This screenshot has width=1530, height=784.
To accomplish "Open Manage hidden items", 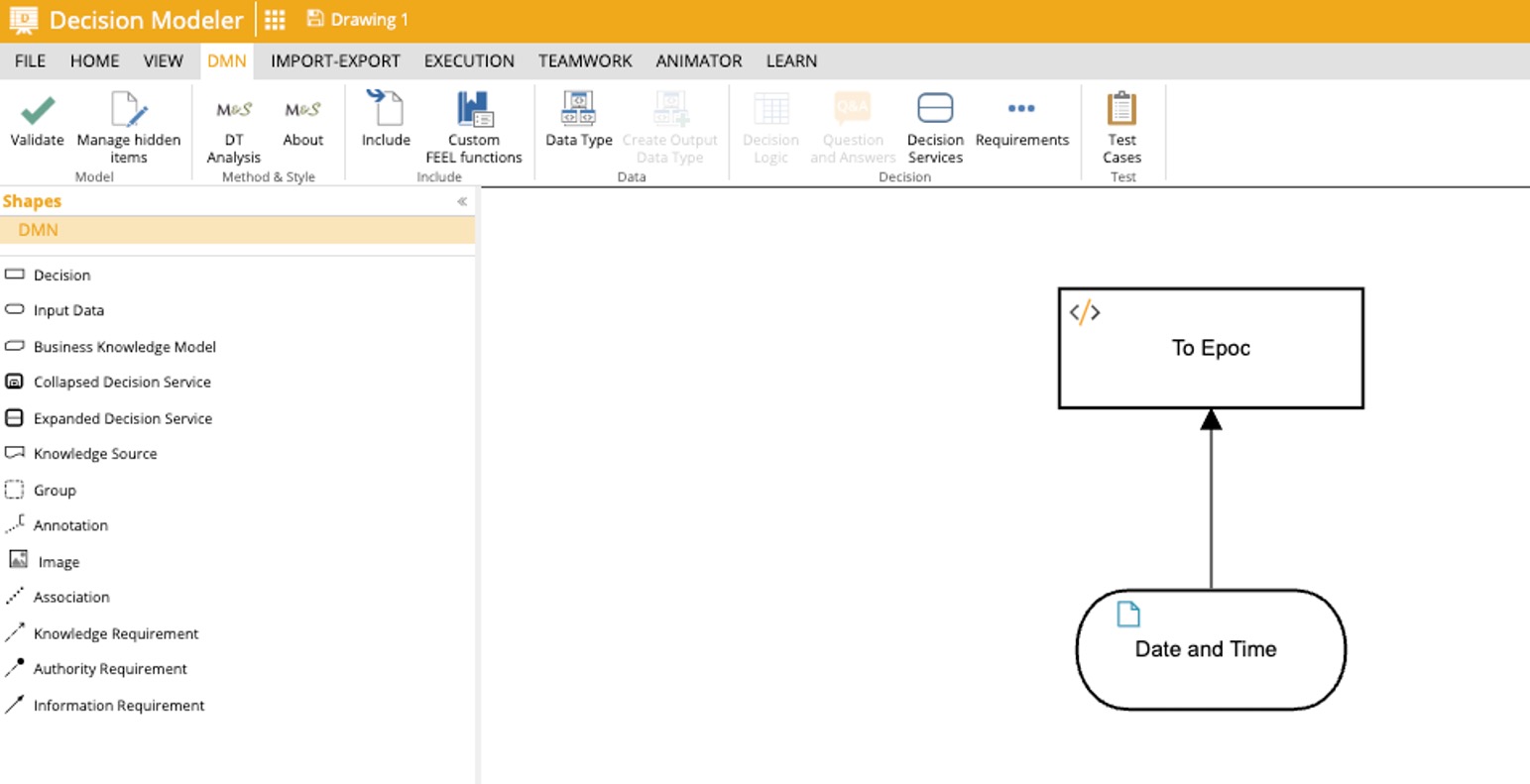I will pyautogui.click(x=129, y=110).
